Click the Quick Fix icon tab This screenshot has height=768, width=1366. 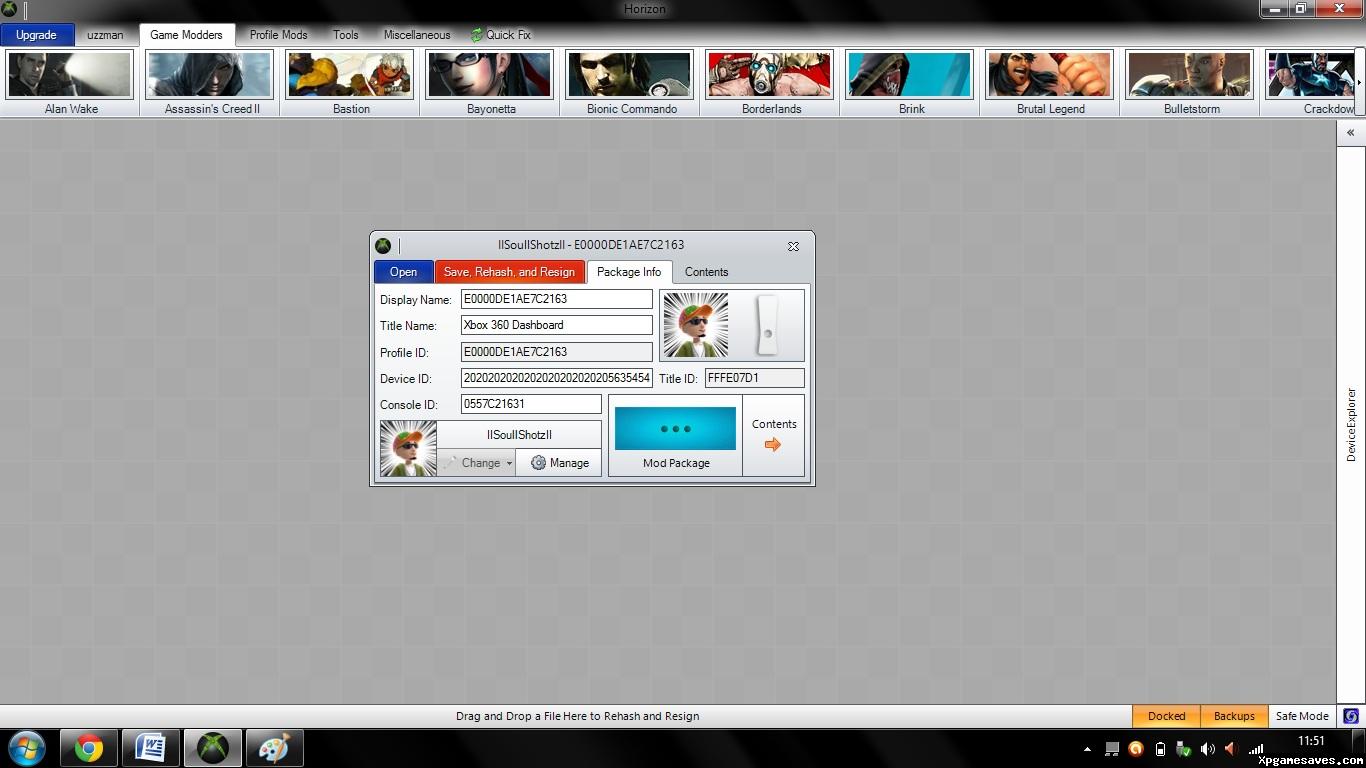click(500, 35)
